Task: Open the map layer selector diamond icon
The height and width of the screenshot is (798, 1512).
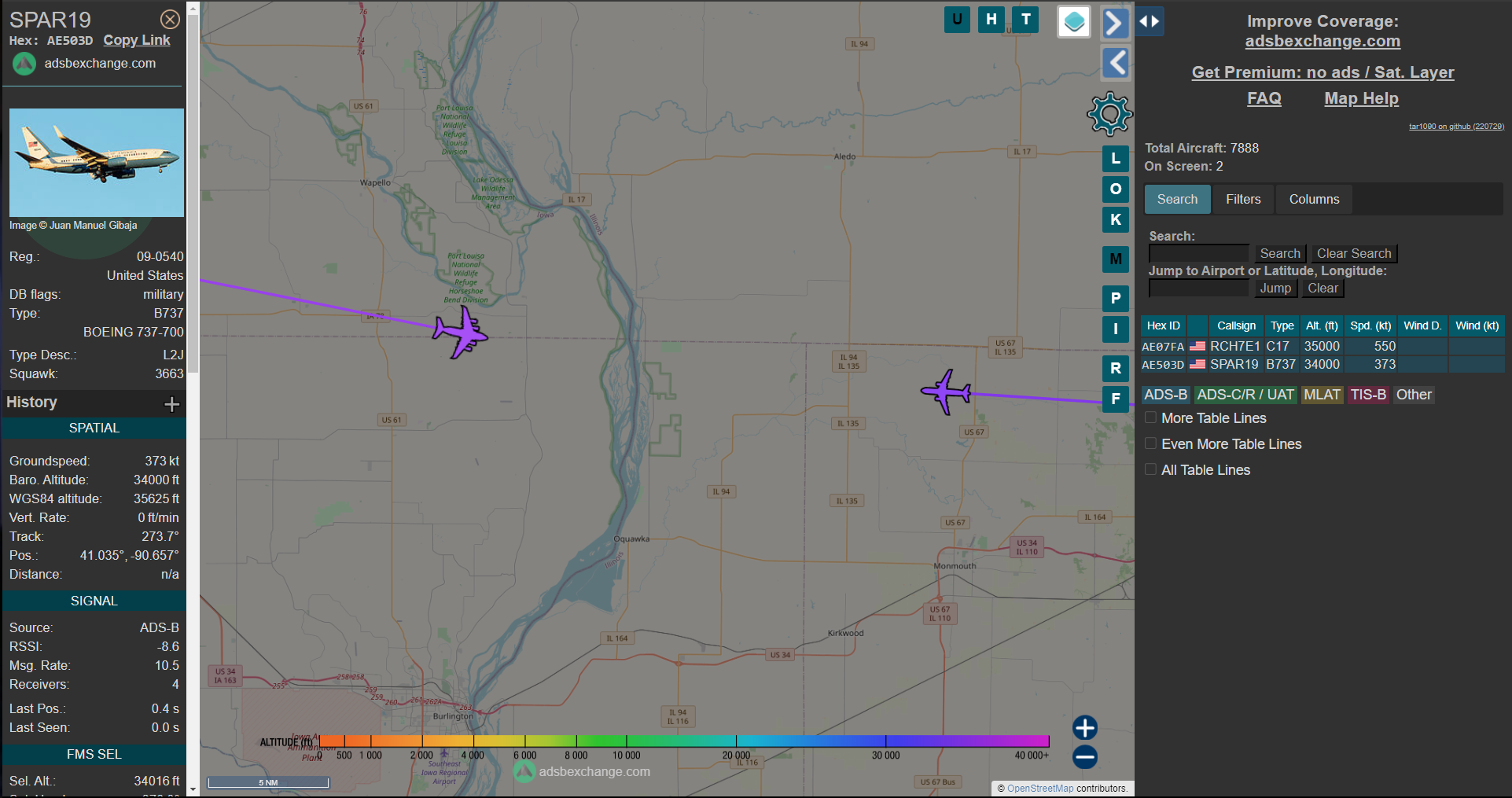Action: pyautogui.click(x=1074, y=22)
